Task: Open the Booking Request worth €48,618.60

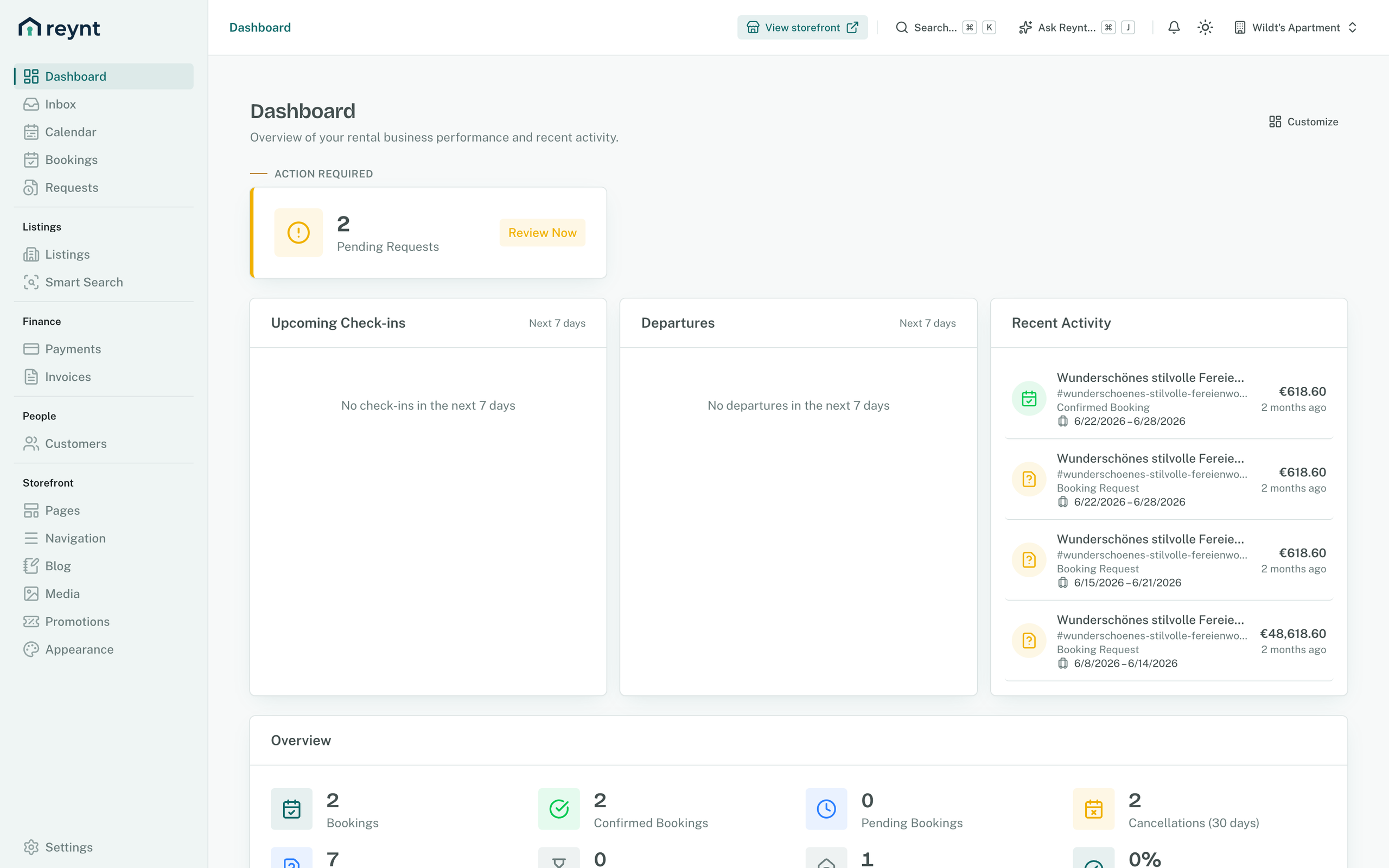Action: (x=1169, y=641)
